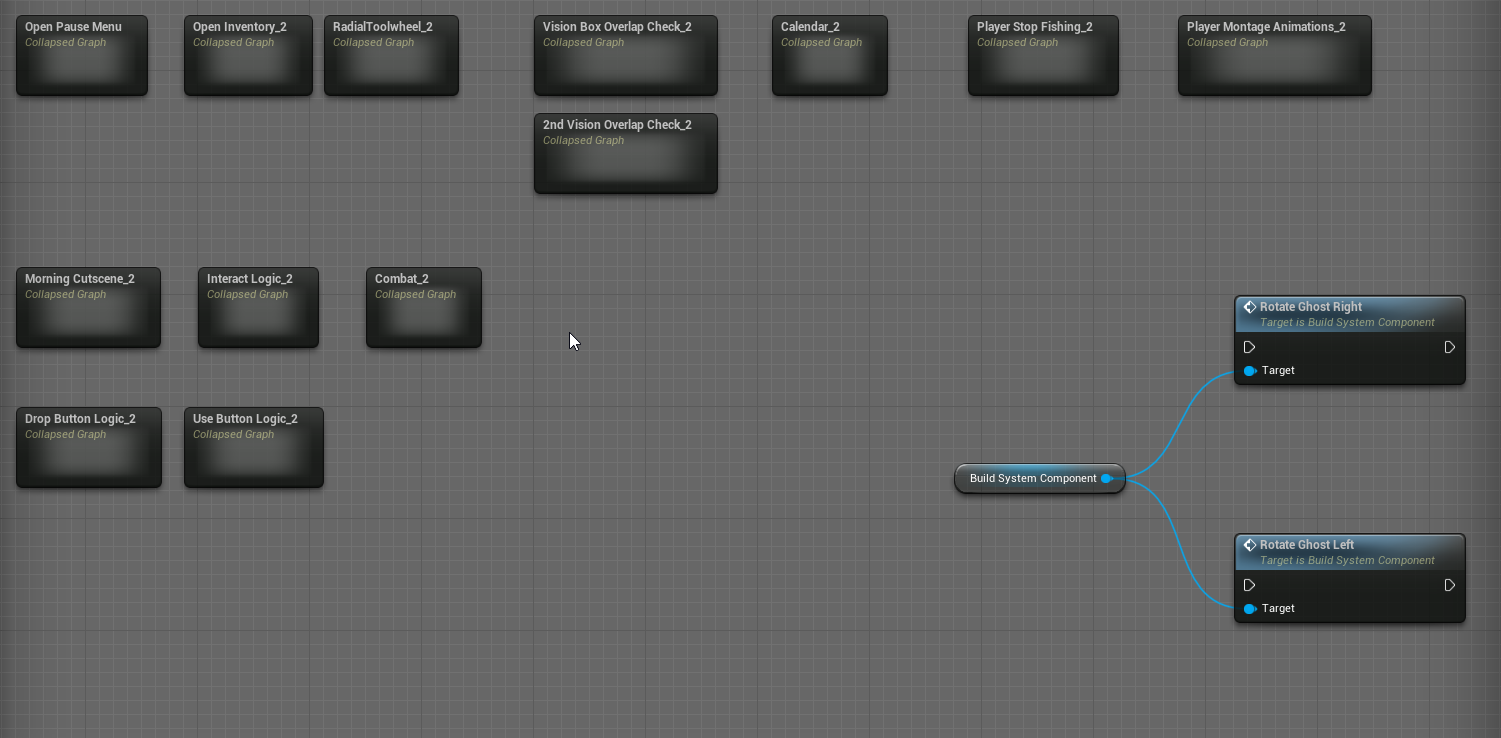Image resolution: width=1501 pixels, height=738 pixels.
Task: Select Target pin on Rotate Ghost Right
Action: coord(1250,371)
